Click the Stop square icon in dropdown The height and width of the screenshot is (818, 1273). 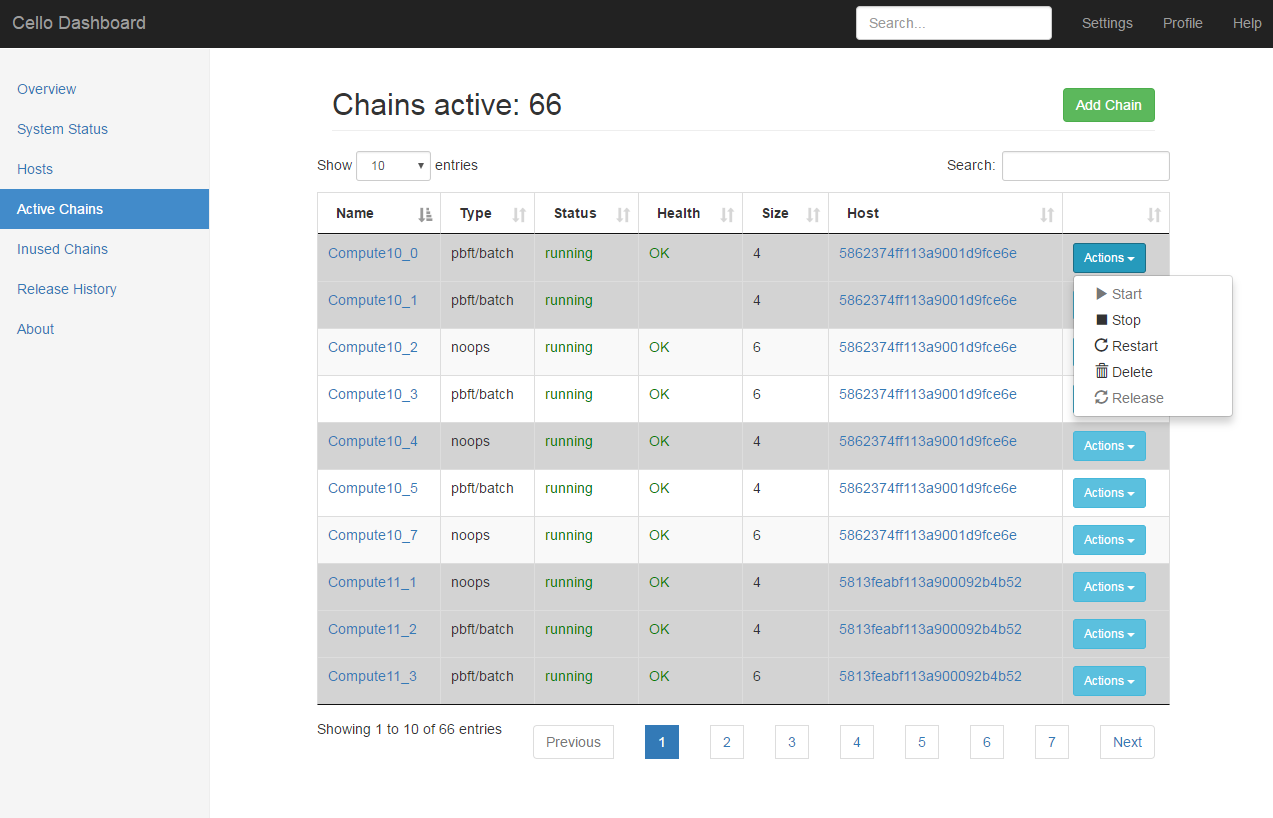(1102, 320)
